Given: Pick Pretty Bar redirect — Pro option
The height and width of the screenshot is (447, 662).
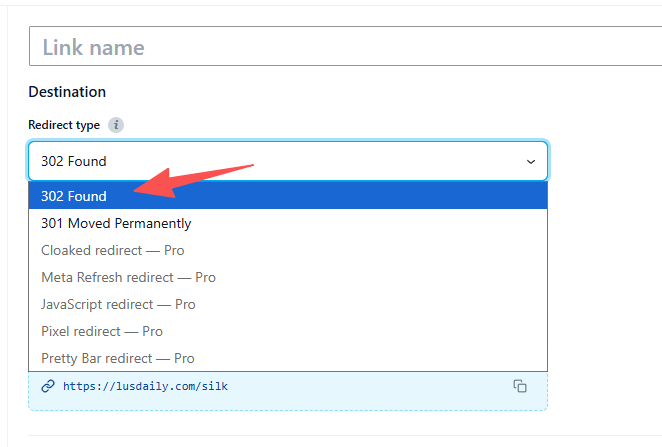Looking at the screenshot, I should (x=288, y=358).
